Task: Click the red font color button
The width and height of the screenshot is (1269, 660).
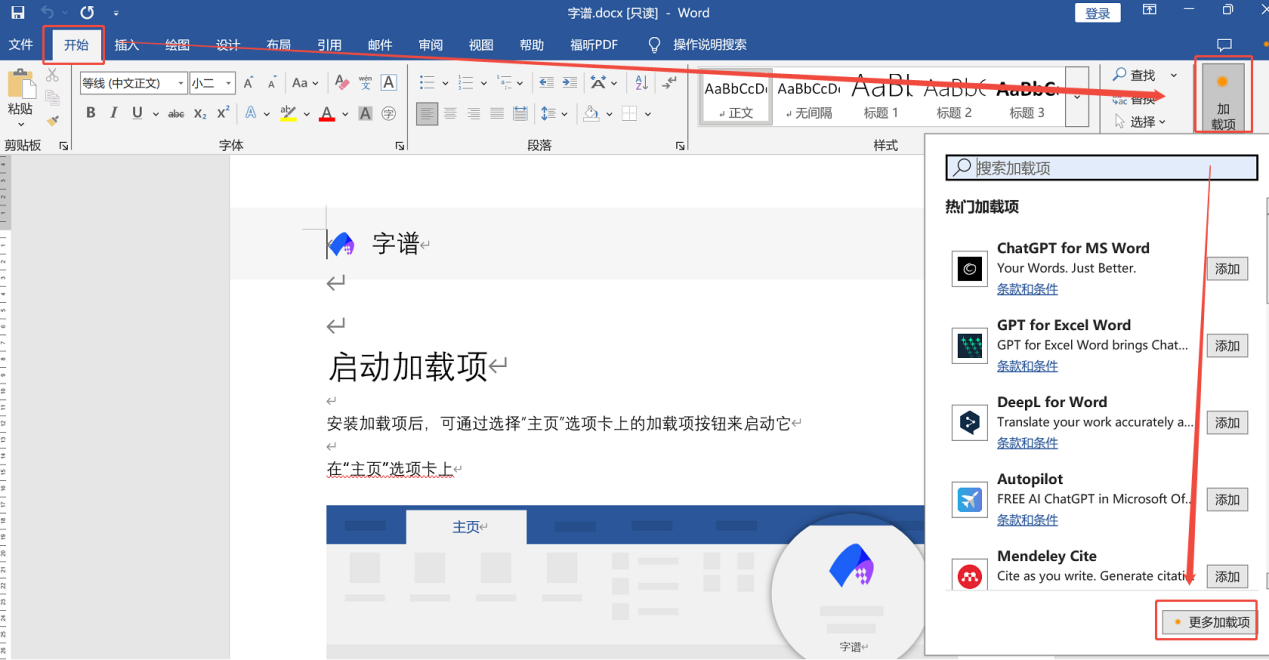Action: click(x=327, y=114)
